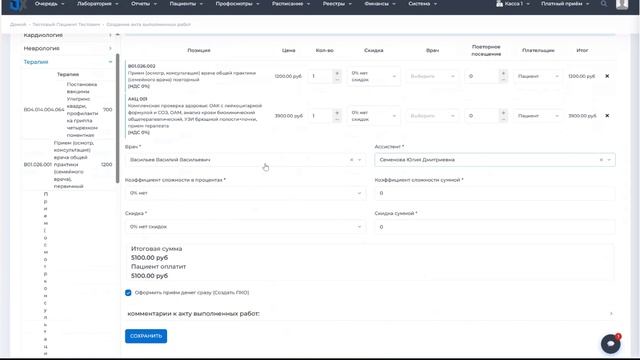
Task: Click the 5100.00 руб total sum text
Action: click(149, 258)
